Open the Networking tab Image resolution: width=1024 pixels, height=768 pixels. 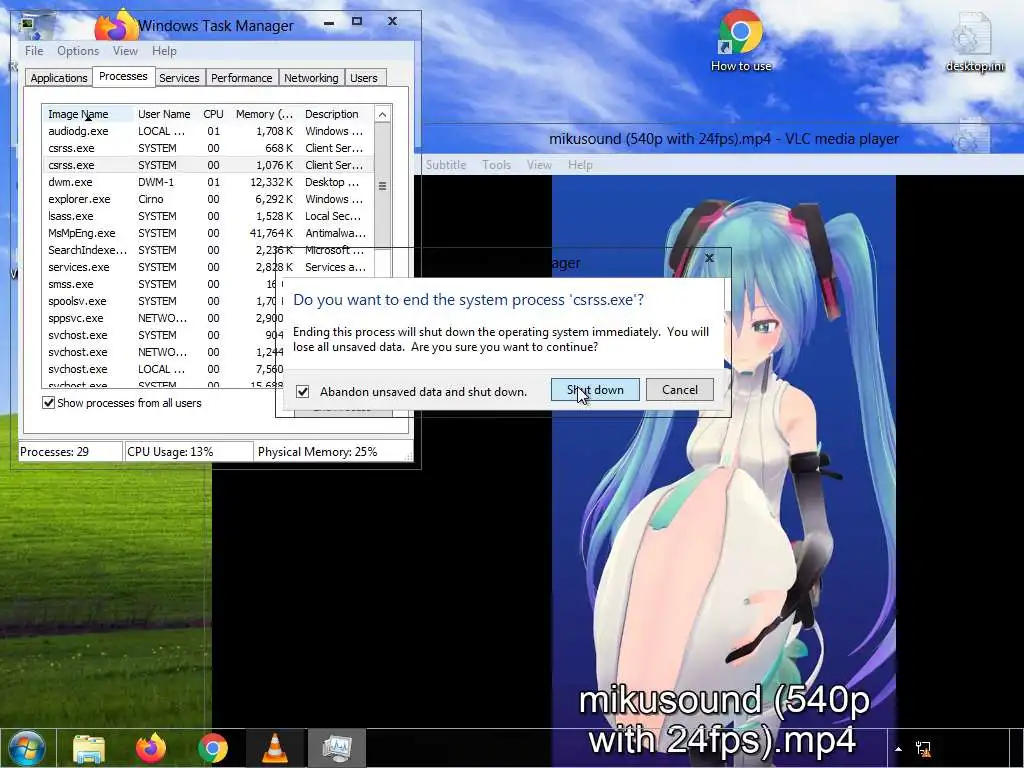click(311, 78)
